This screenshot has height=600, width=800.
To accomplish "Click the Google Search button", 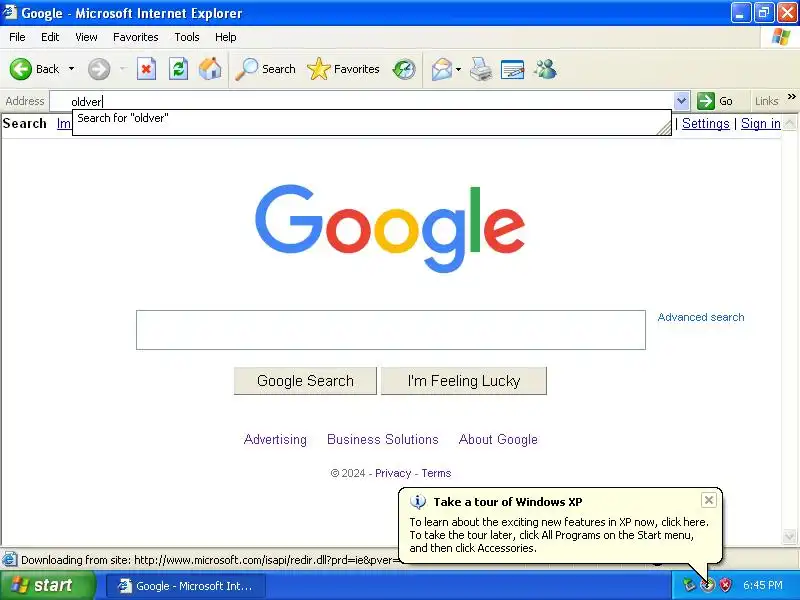I will coord(305,381).
